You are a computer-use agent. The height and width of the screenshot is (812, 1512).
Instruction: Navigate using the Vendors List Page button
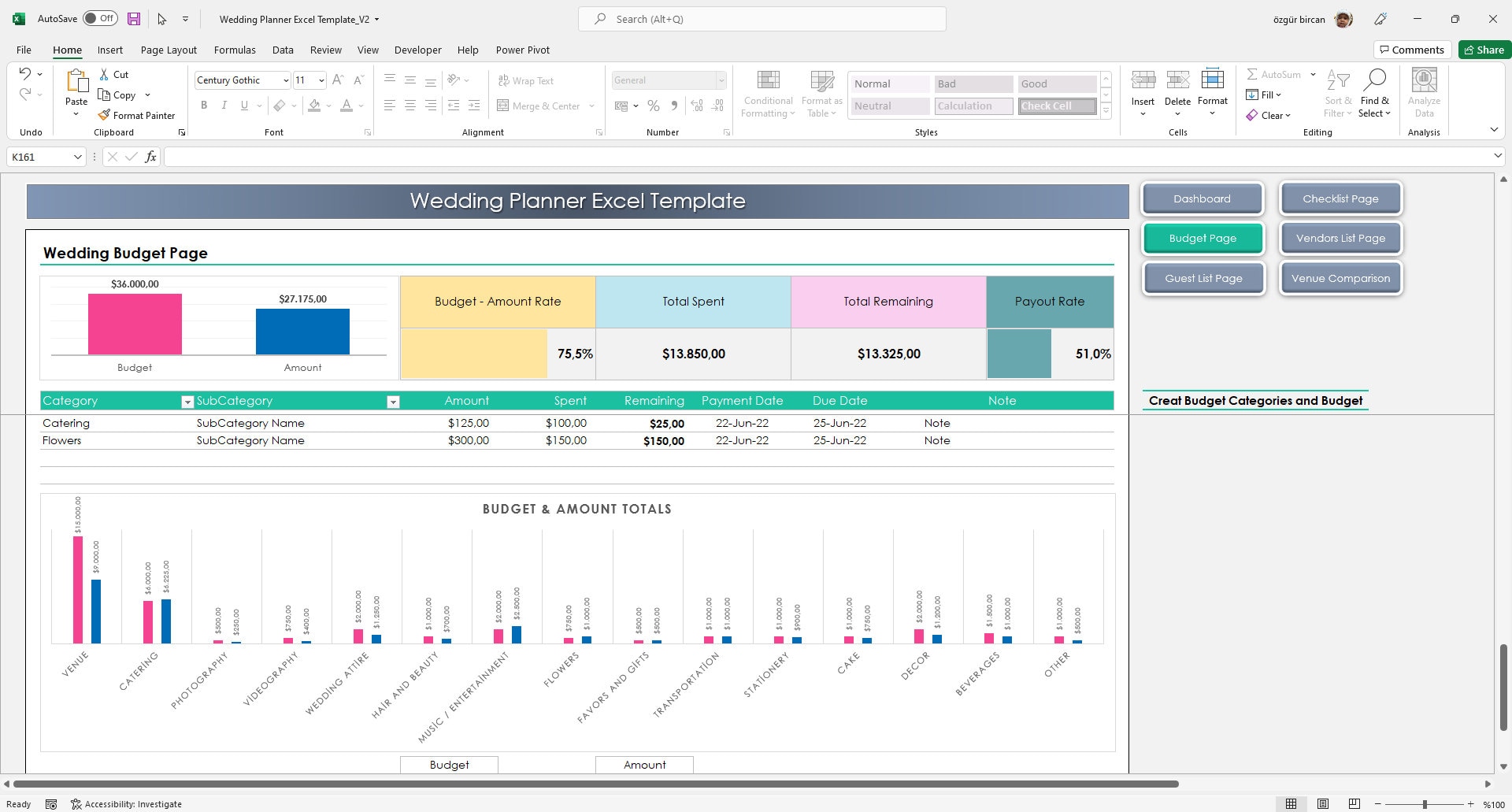[1340, 237]
